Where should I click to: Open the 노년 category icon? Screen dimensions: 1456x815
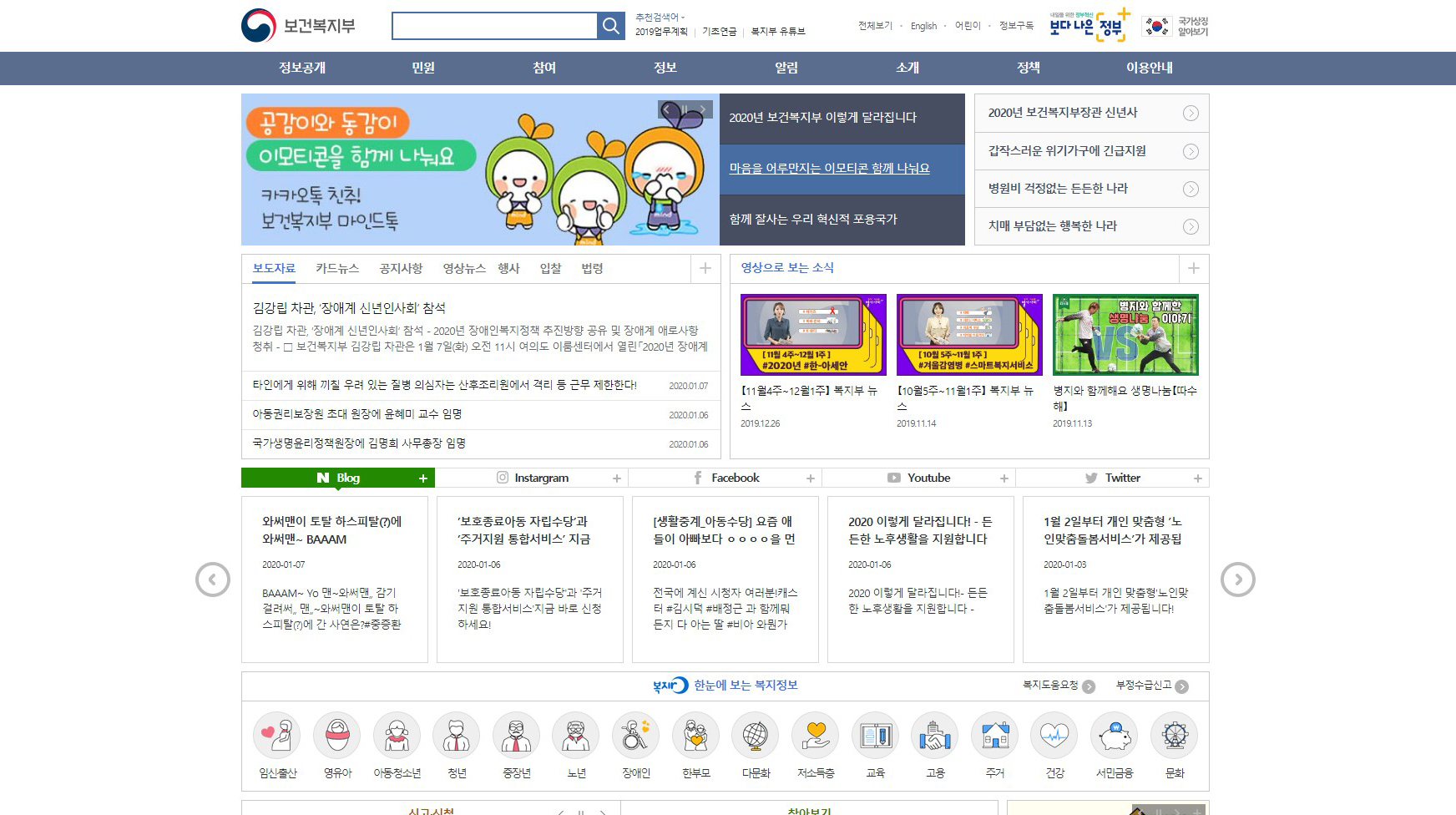click(x=576, y=736)
